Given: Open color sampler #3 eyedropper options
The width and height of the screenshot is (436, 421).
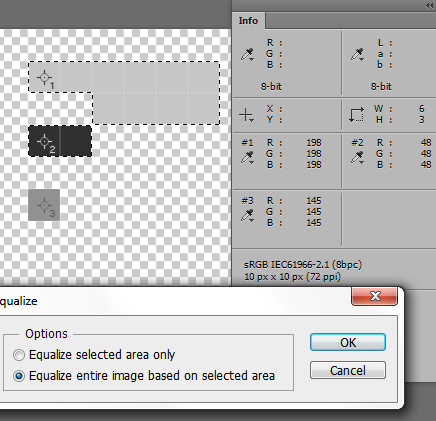Looking at the screenshot, I should coord(247,215).
